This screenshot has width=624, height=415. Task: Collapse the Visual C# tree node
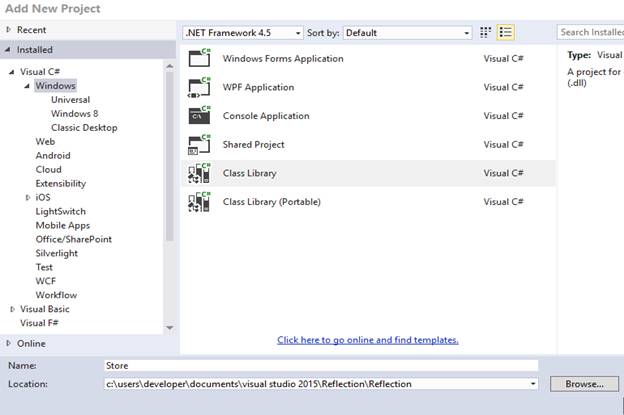pos(12,72)
